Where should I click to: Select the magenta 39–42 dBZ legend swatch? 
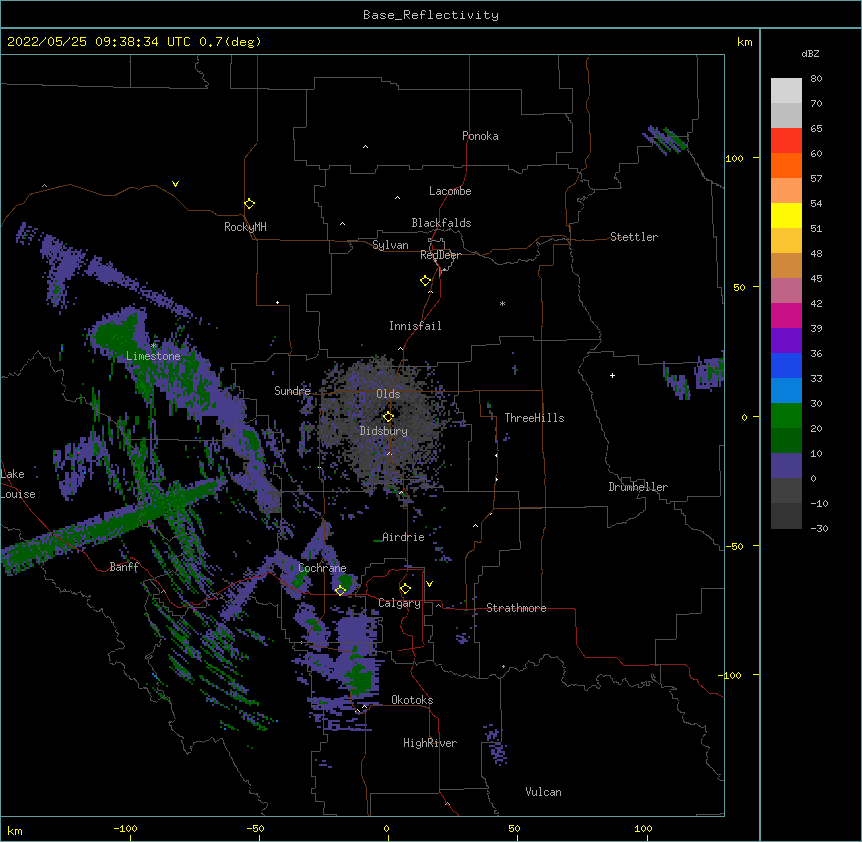point(786,315)
